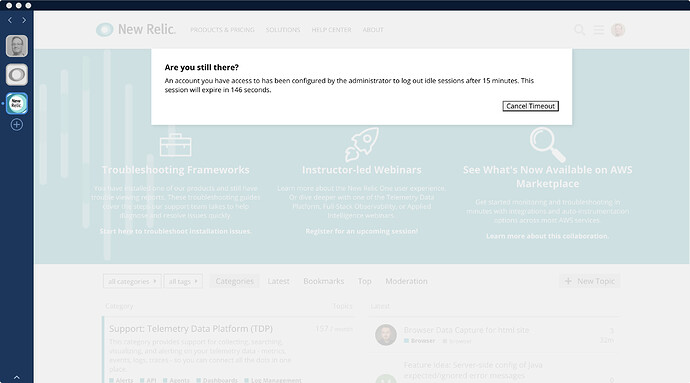Click Start here to troubleshoot installation issues
This screenshot has height=383, width=690.
176,231
